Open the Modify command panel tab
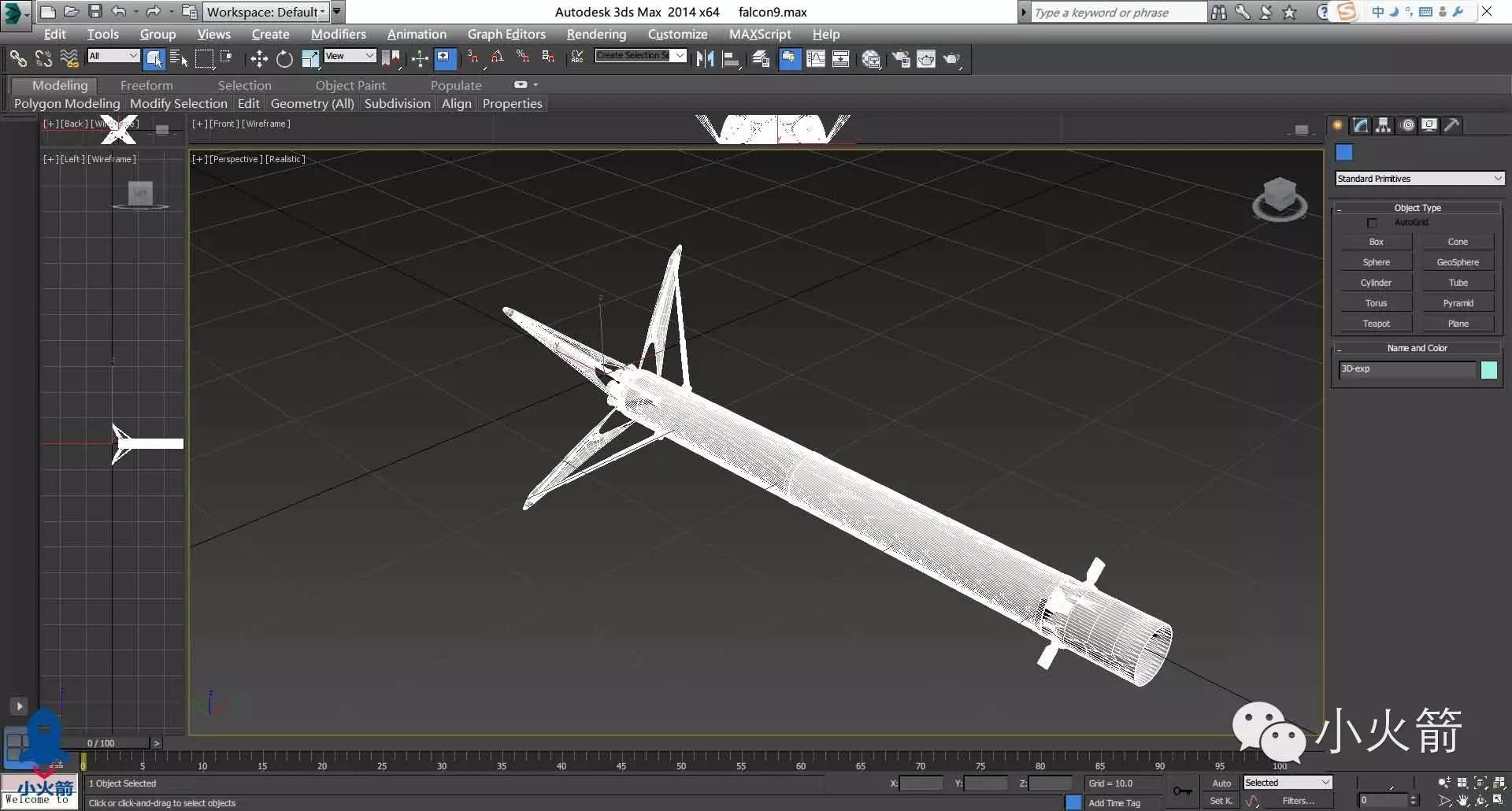 tap(1361, 125)
